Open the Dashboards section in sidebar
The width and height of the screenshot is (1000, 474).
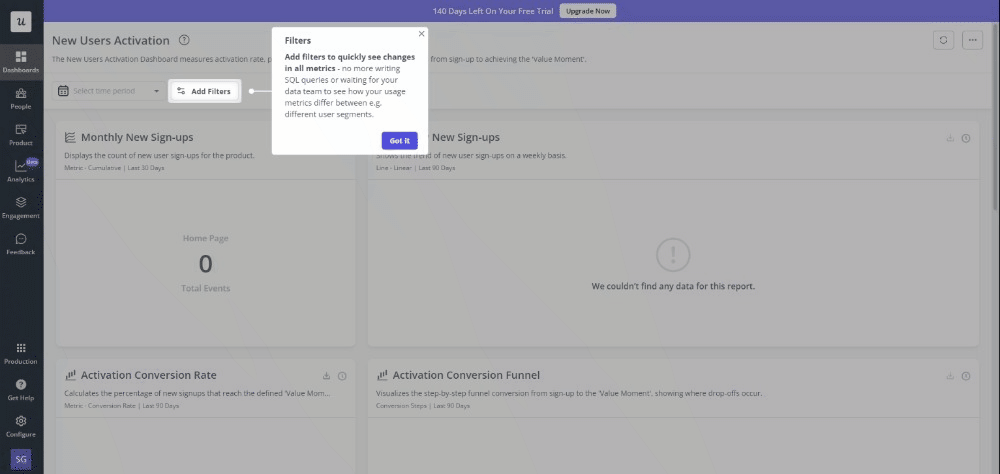(x=21, y=60)
